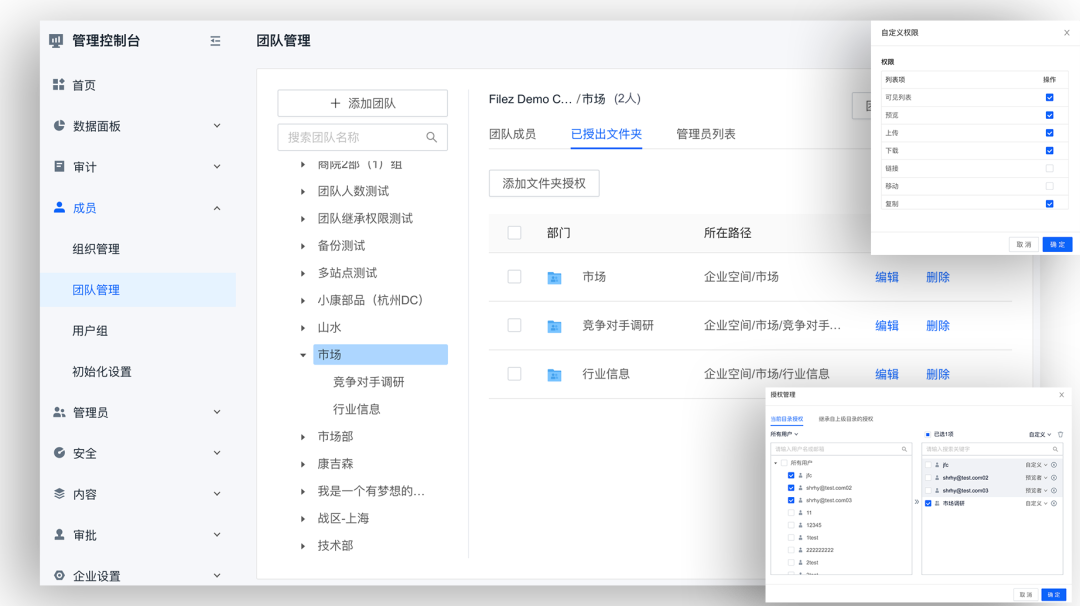Open 组织管理 in the sidebar
The image size is (1080, 606).
tap(96, 249)
